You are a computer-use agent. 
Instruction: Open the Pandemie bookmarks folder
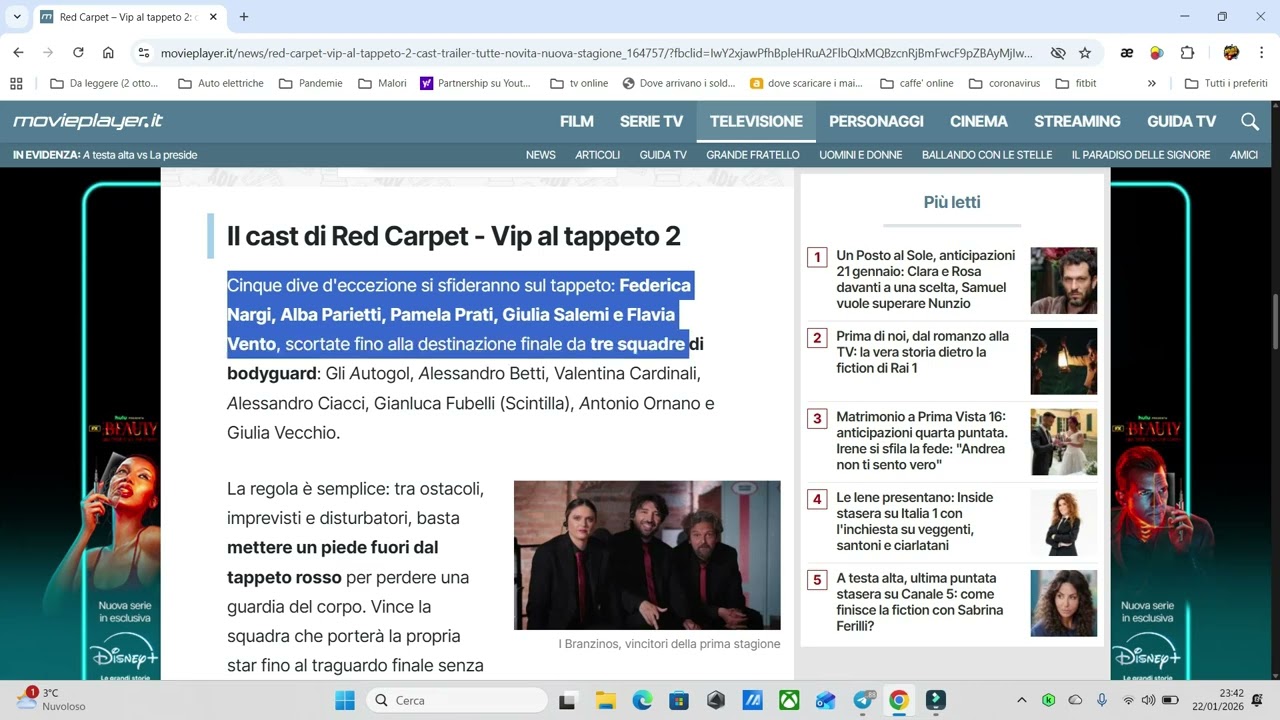click(311, 83)
